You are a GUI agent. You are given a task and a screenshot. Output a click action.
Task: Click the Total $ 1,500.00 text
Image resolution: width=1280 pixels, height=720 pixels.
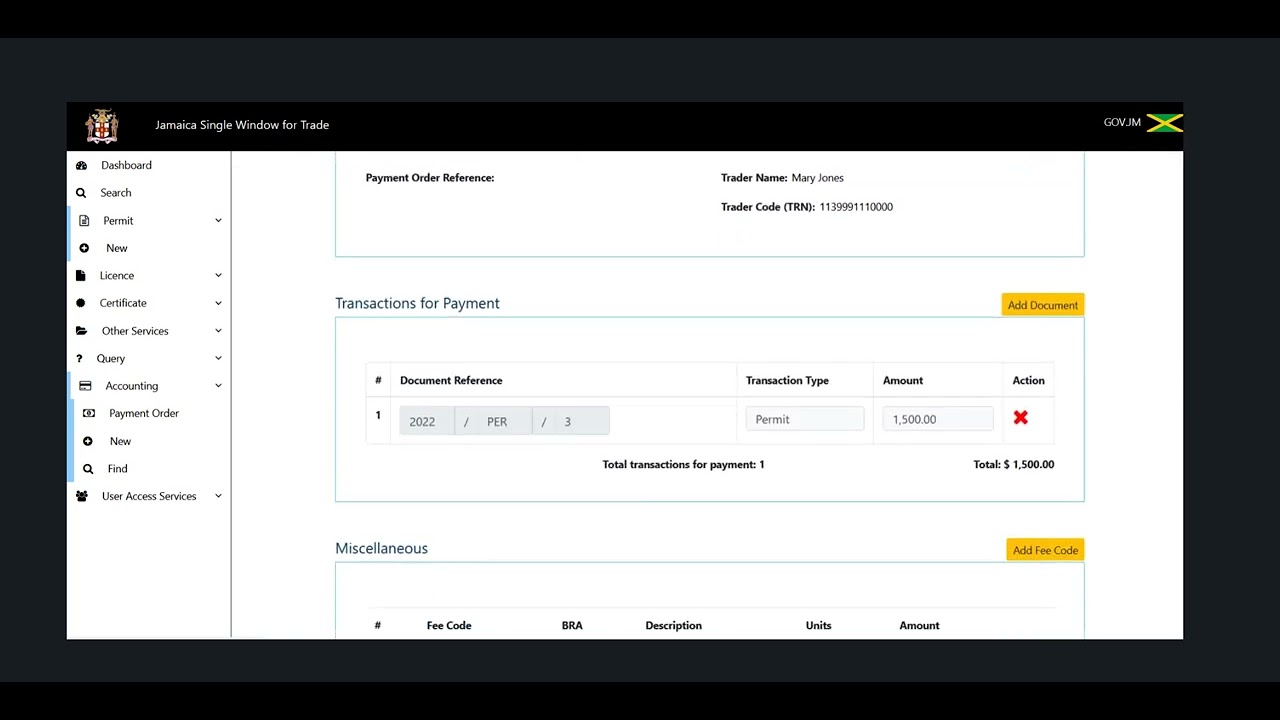pos(1013,464)
